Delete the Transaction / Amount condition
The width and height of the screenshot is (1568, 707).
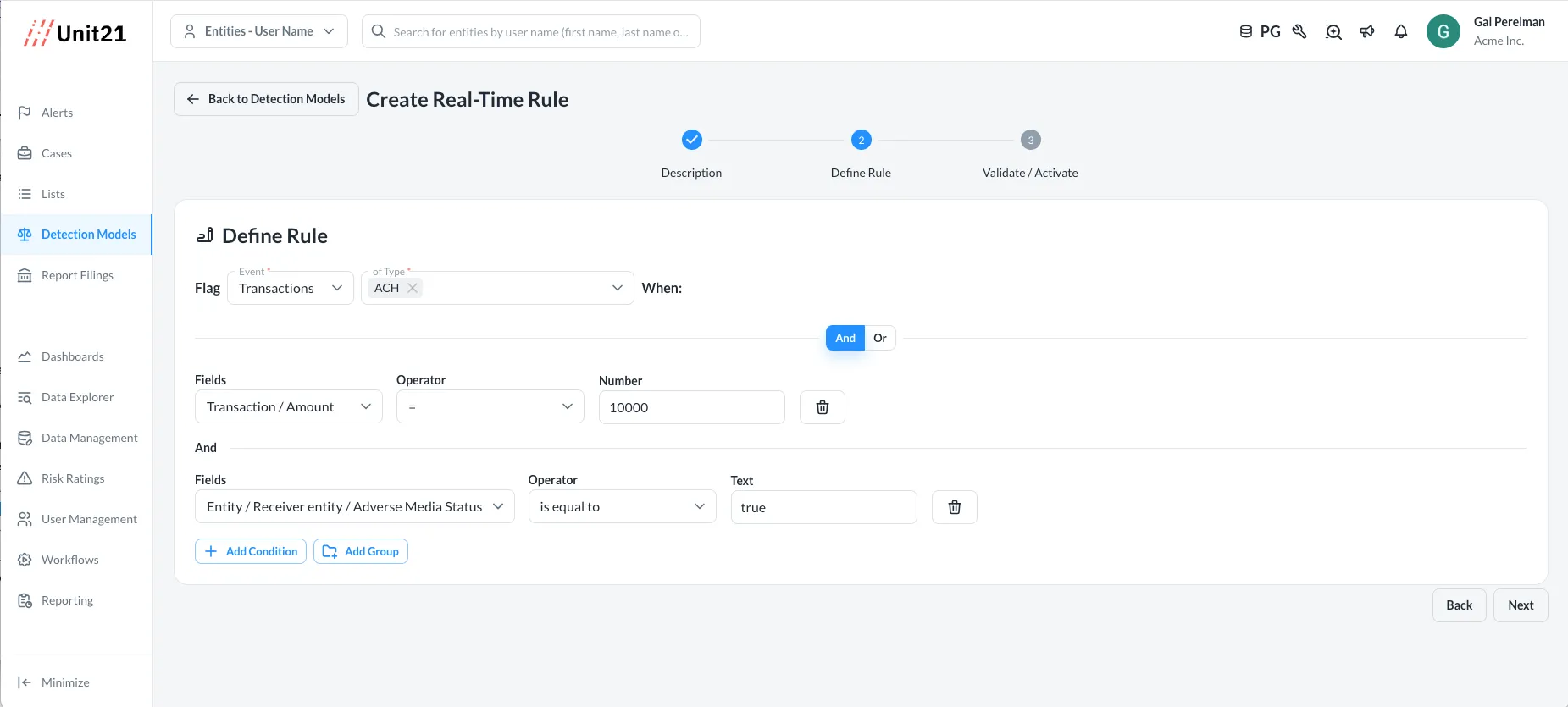(x=822, y=407)
